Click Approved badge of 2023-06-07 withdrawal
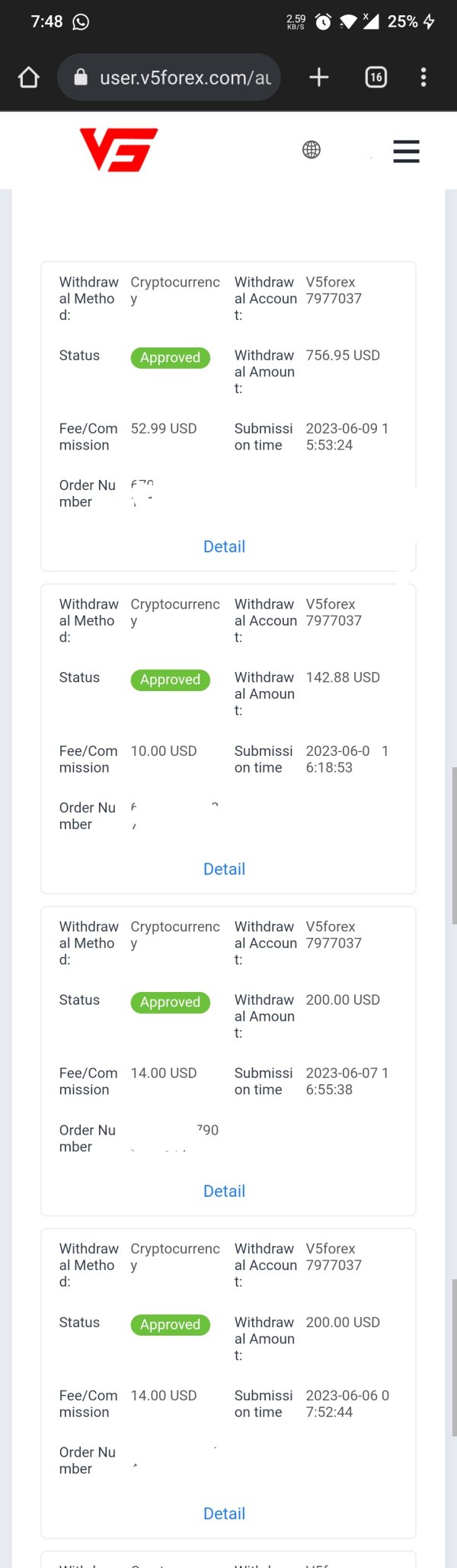This screenshot has height=1568, width=457. [x=170, y=1002]
